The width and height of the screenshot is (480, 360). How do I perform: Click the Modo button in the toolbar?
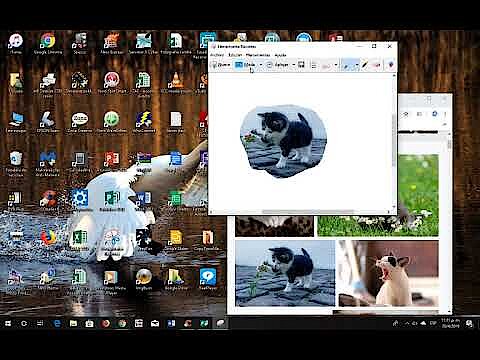246,65
